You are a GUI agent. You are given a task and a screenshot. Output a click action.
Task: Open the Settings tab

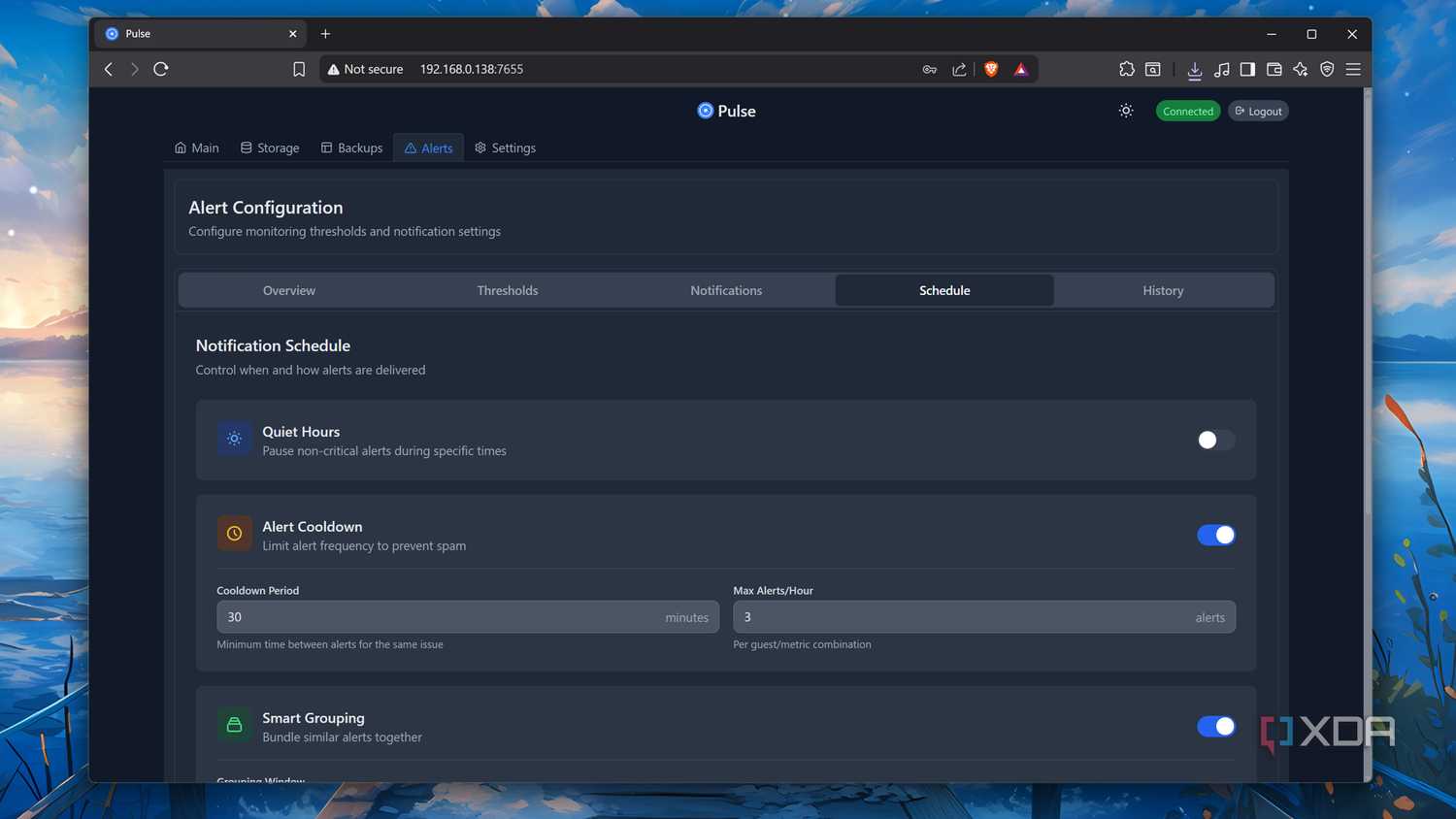505,147
